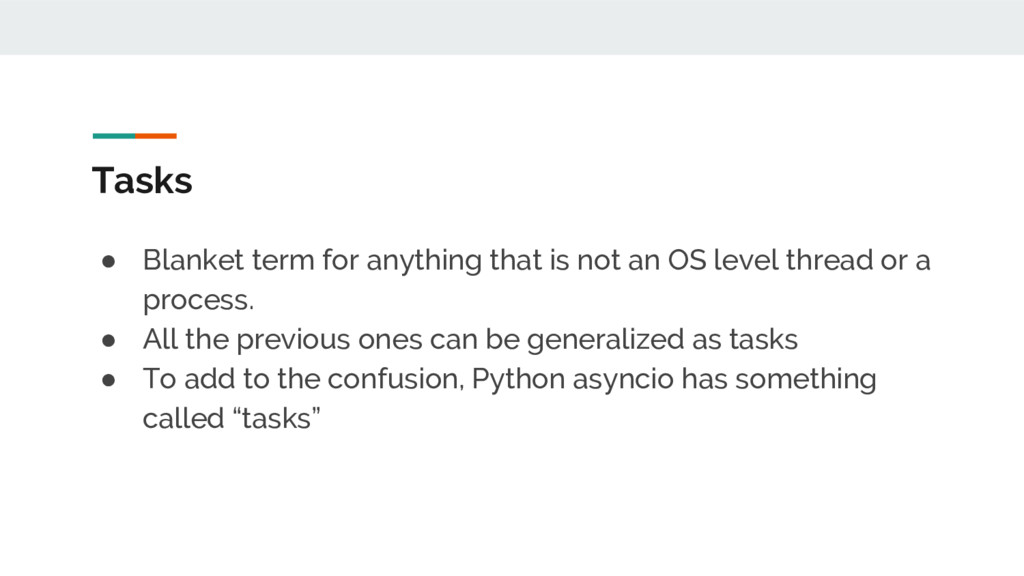The image size is (1024, 576).
Task: Click the orange accent line above title
Action: coord(156,136)
